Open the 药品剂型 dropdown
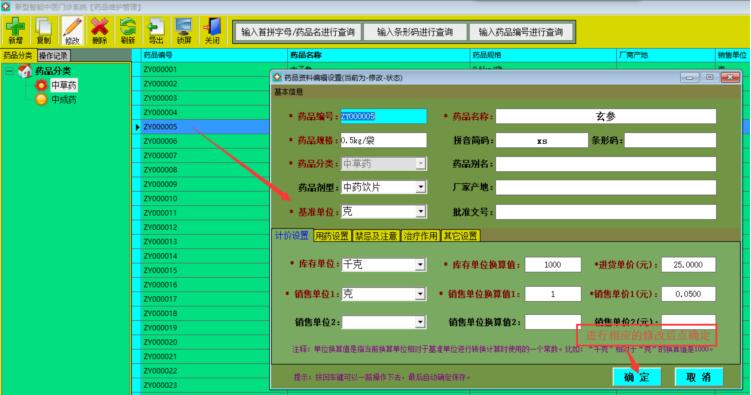 (x=421, y=187)
